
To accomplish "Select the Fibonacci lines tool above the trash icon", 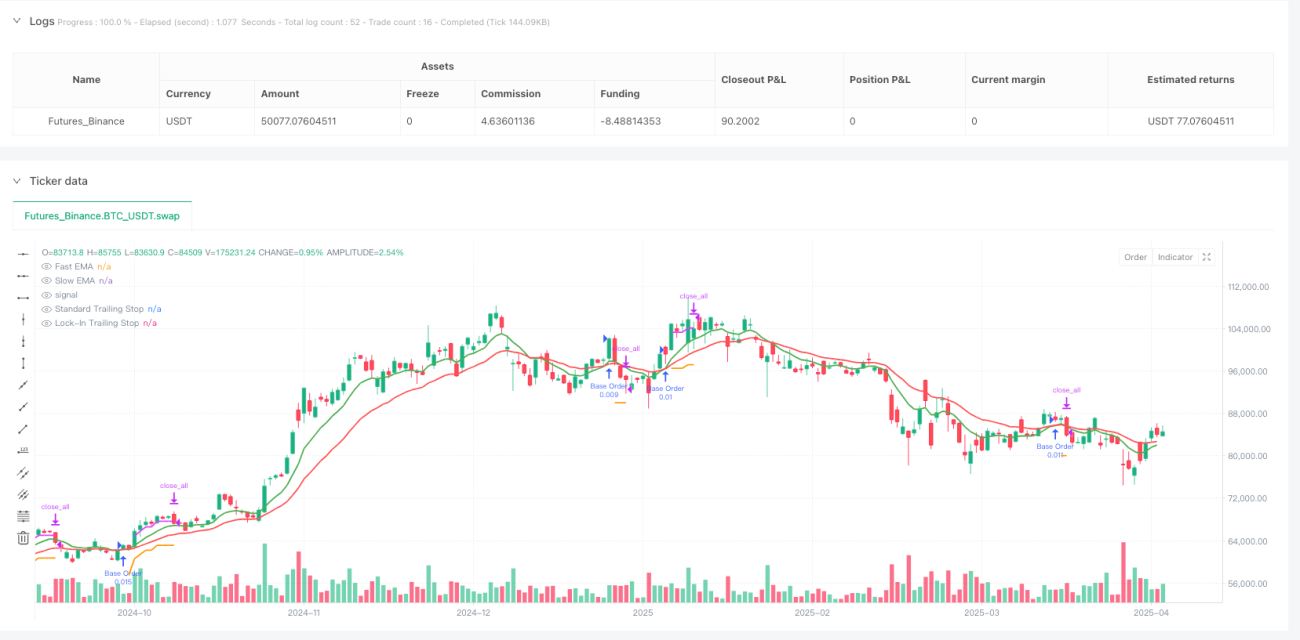I will coord(24,516).
